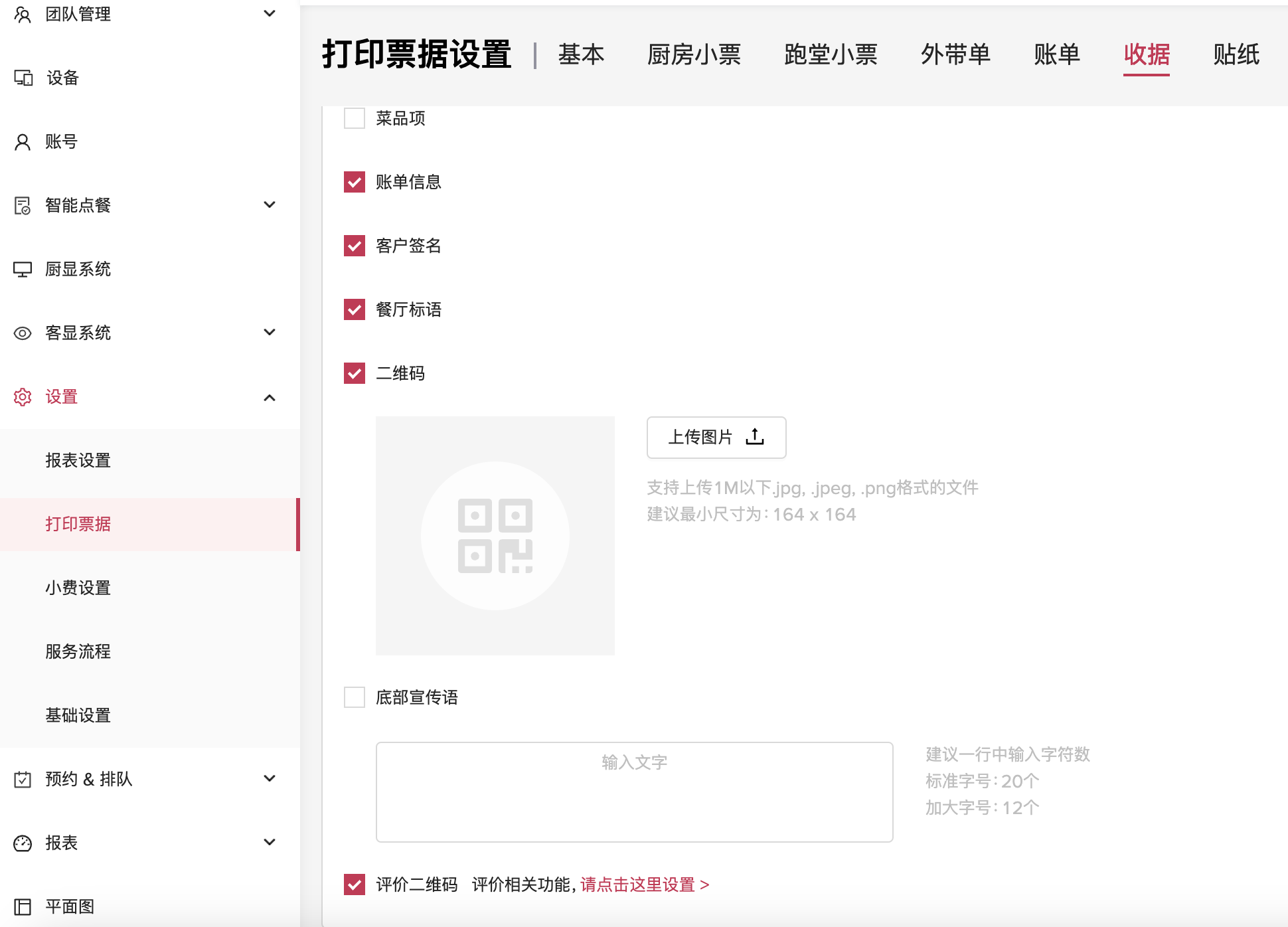Click the QR code placeholder image
This screenshot has width=1288, height=927.
(495, 535)
